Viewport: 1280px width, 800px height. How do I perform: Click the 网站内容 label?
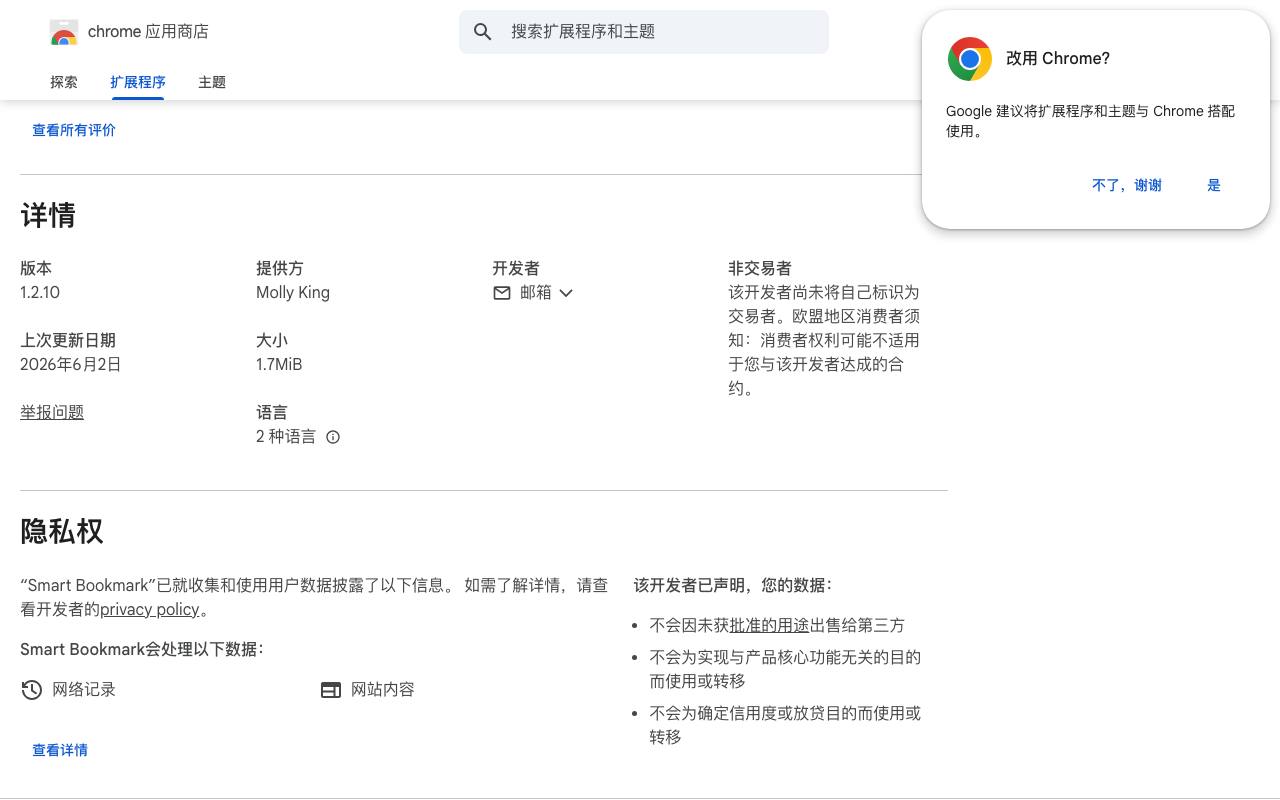383,690
